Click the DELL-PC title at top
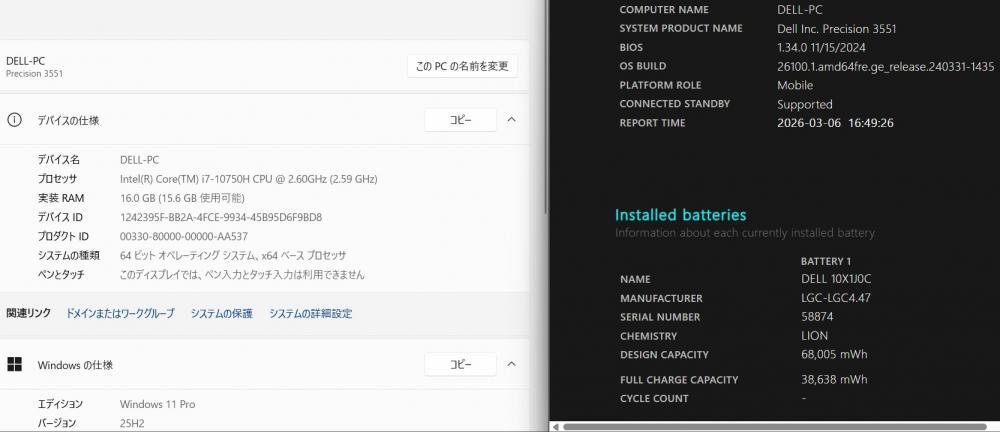1000x432 pixels. coord(26,61)
